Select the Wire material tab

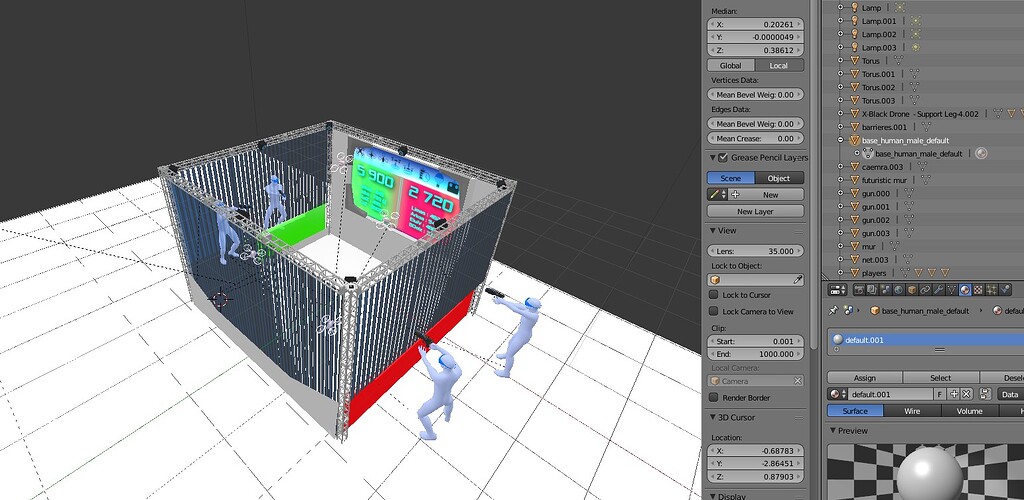912,411
